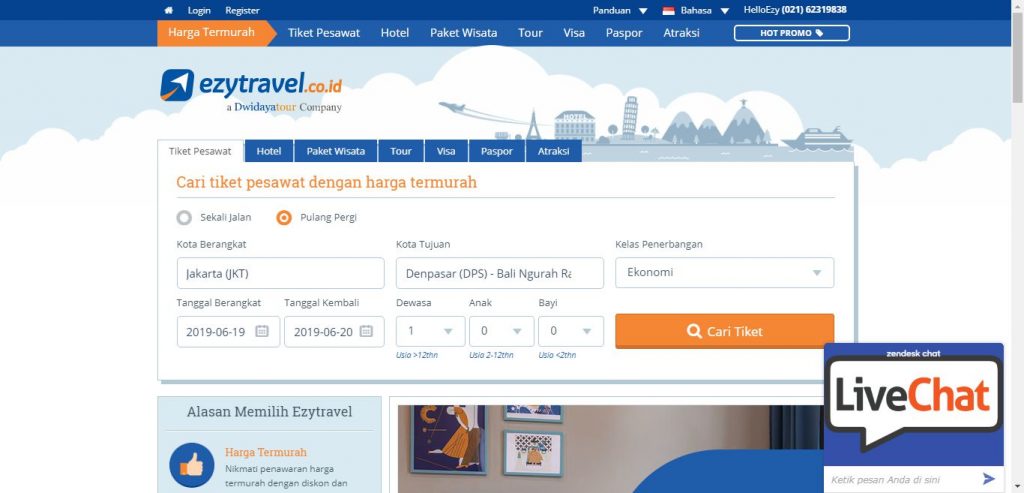This screenshot has height=493, width=1024.
Task: Send chat message with arrow icon
Action: (989, 479)
